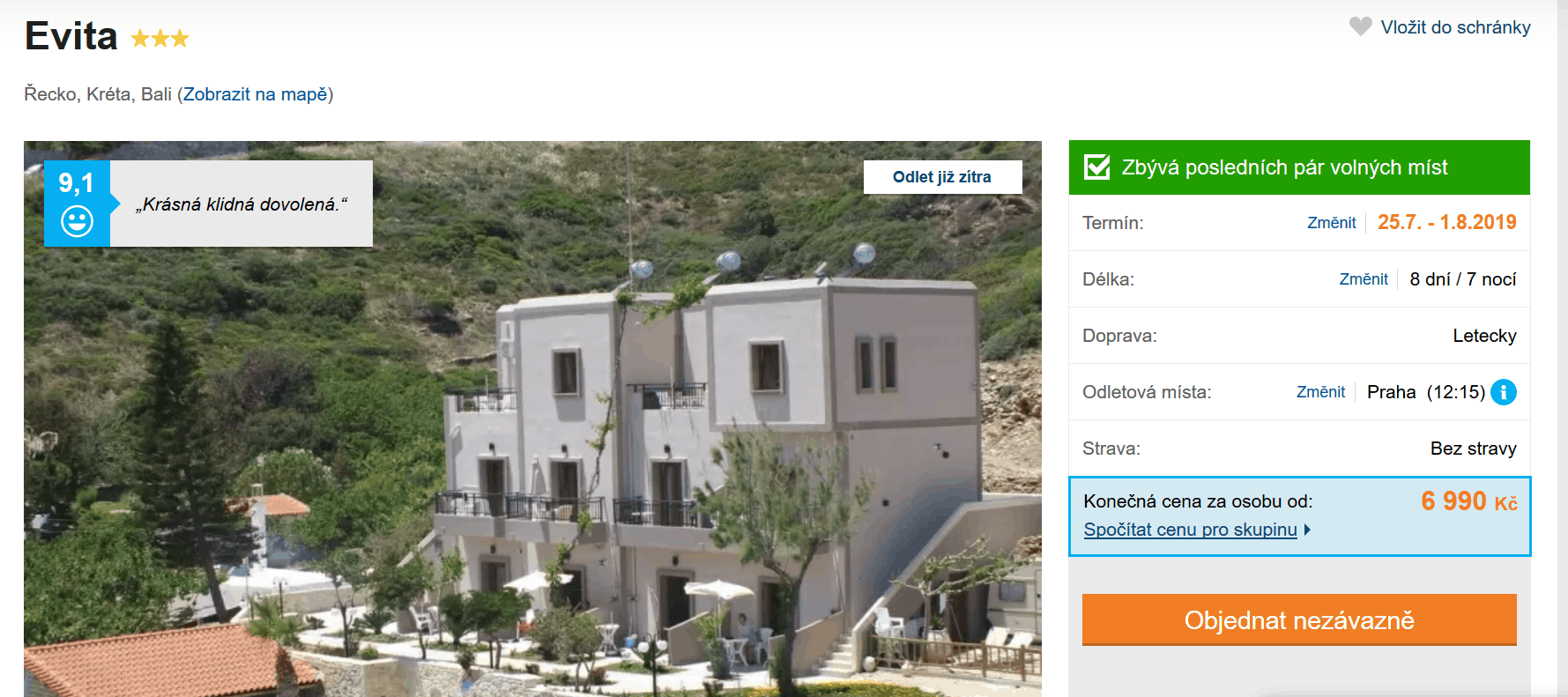Click the 9,1 review score box
The image size is (1568, 697).
click(77, 204)
